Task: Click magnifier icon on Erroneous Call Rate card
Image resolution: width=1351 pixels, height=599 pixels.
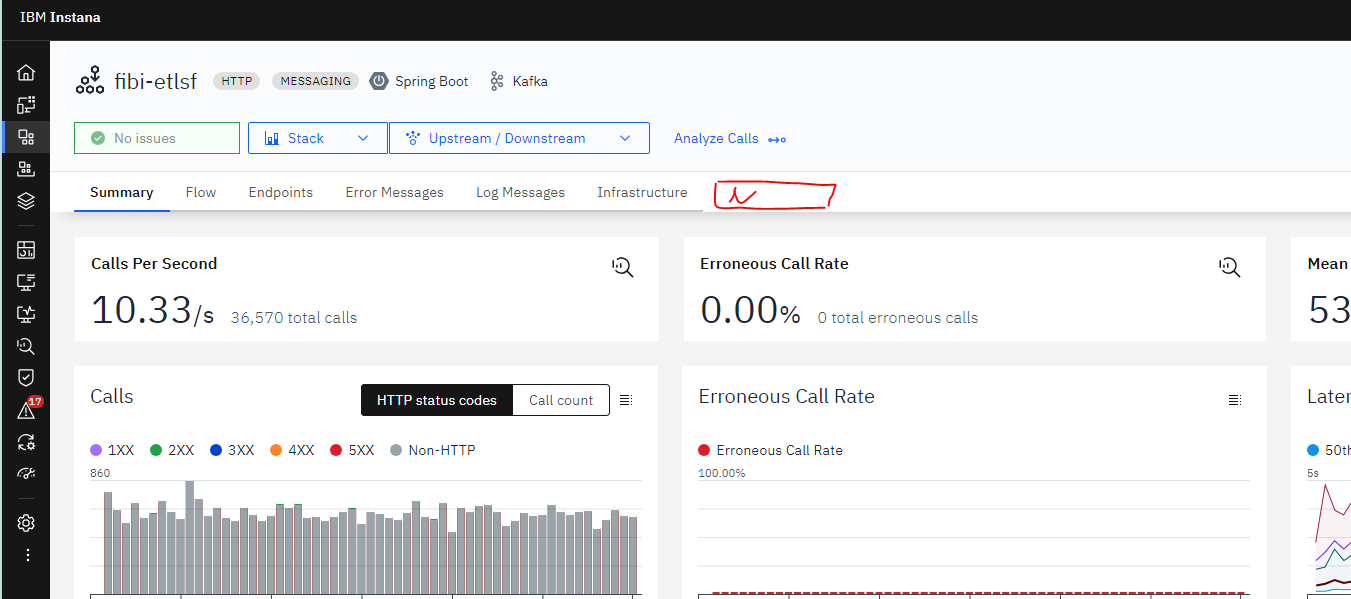Action: [1229, 266]
